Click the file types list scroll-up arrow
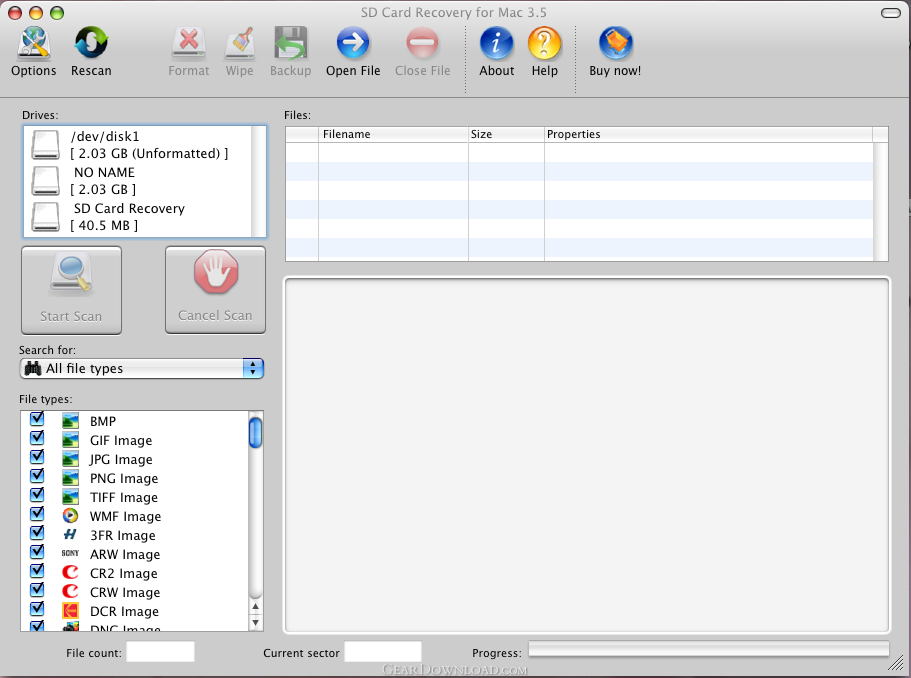This screenshot has width=911, height=678. tap(255, 606)
